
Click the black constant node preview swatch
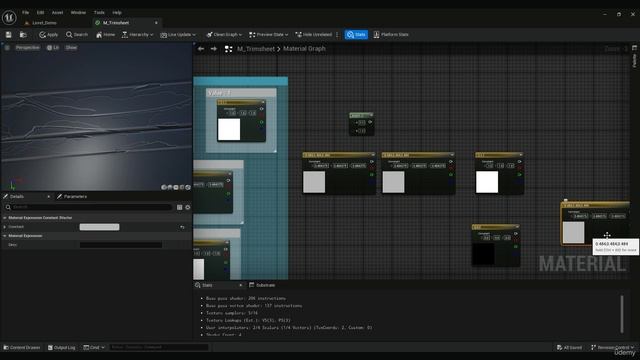pyautogui.click(x=483, y=253)
